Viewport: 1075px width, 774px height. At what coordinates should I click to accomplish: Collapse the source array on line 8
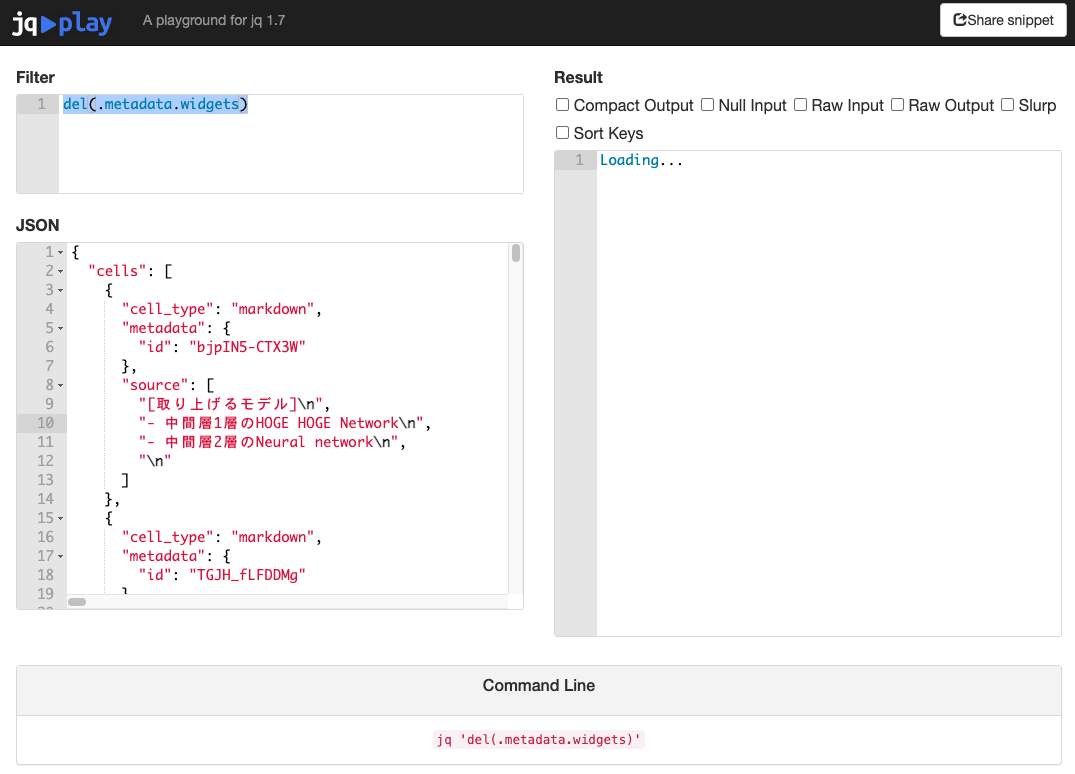click(x=60, y=385)
